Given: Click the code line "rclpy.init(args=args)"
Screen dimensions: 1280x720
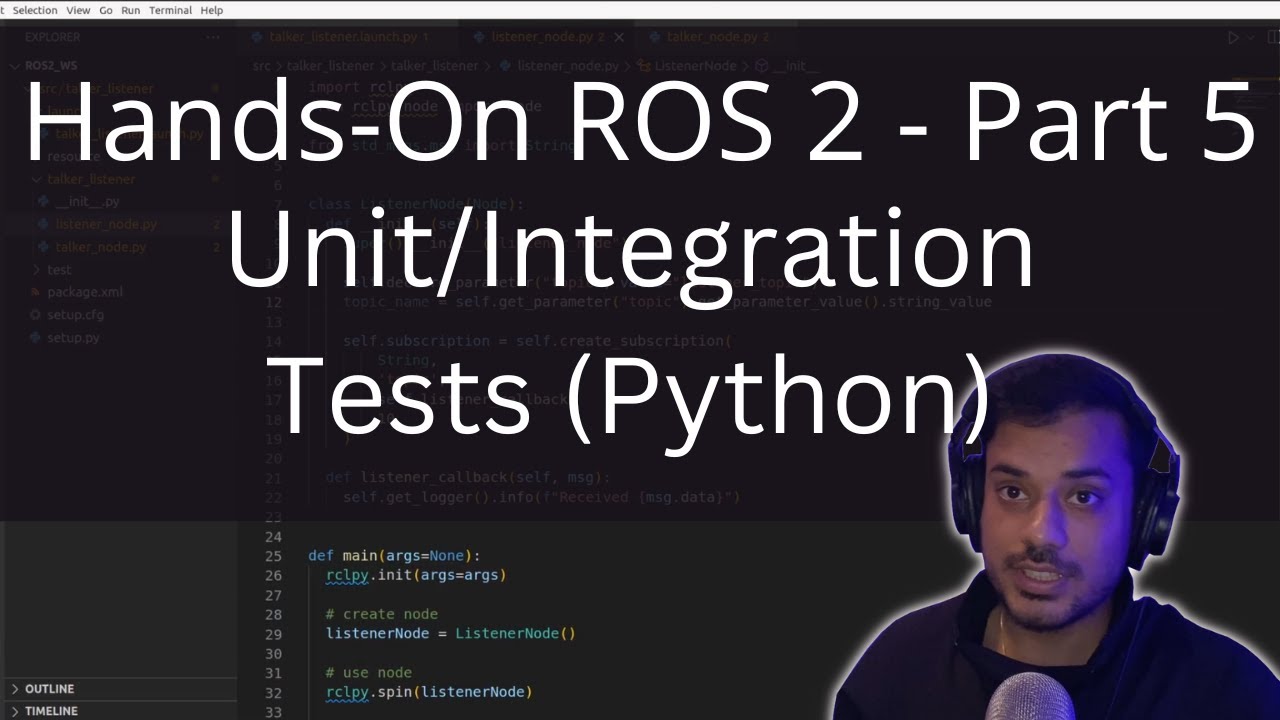Looking at the screenshot, I should pyautogui.click(x=416, y=575).
